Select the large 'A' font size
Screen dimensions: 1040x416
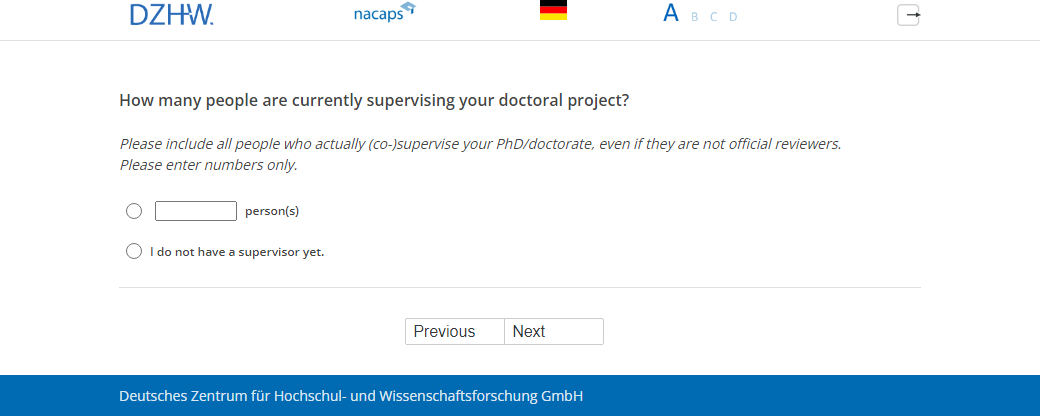tap(671, 14)
